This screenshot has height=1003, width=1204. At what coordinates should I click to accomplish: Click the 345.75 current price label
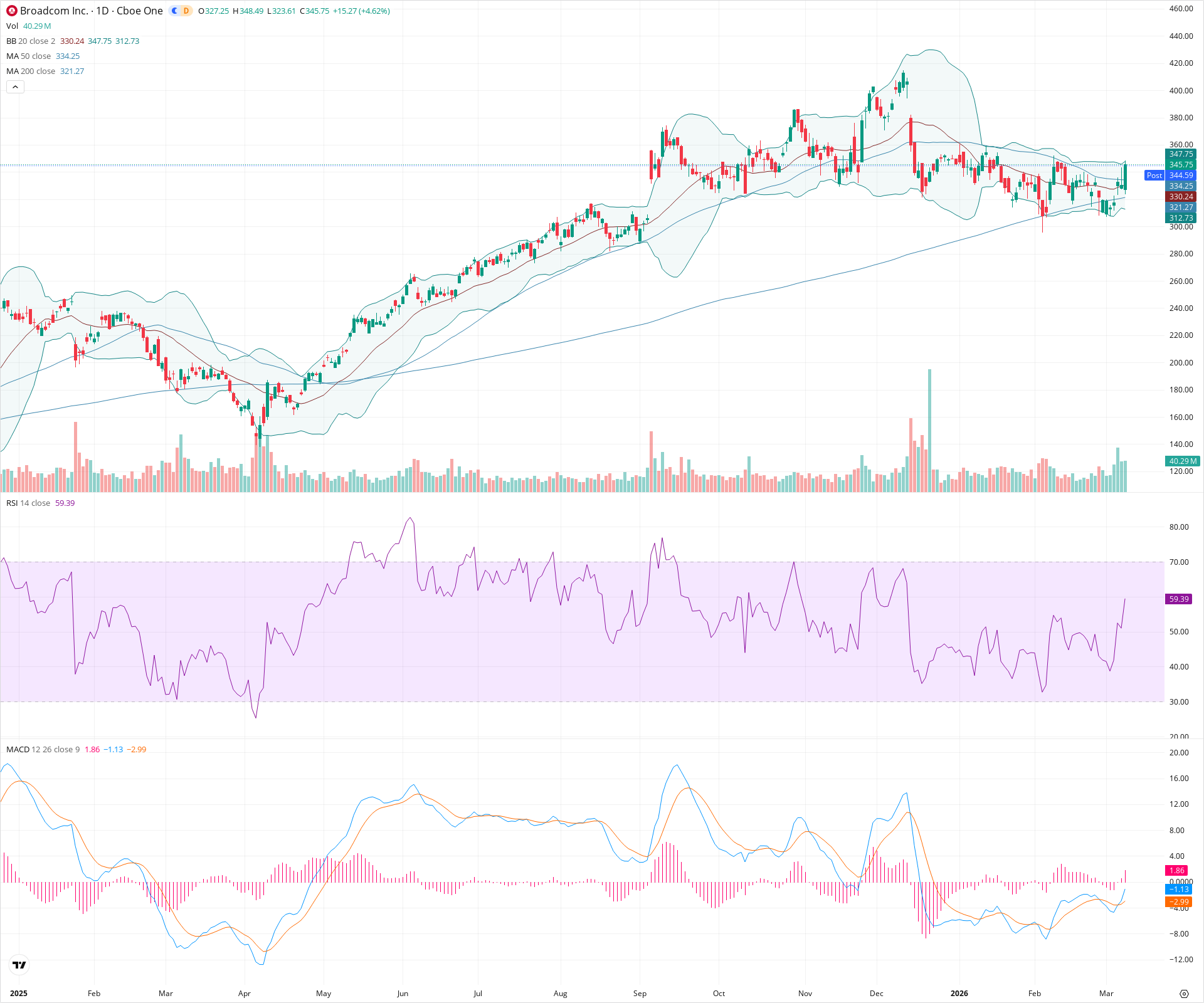[1181, 165]
